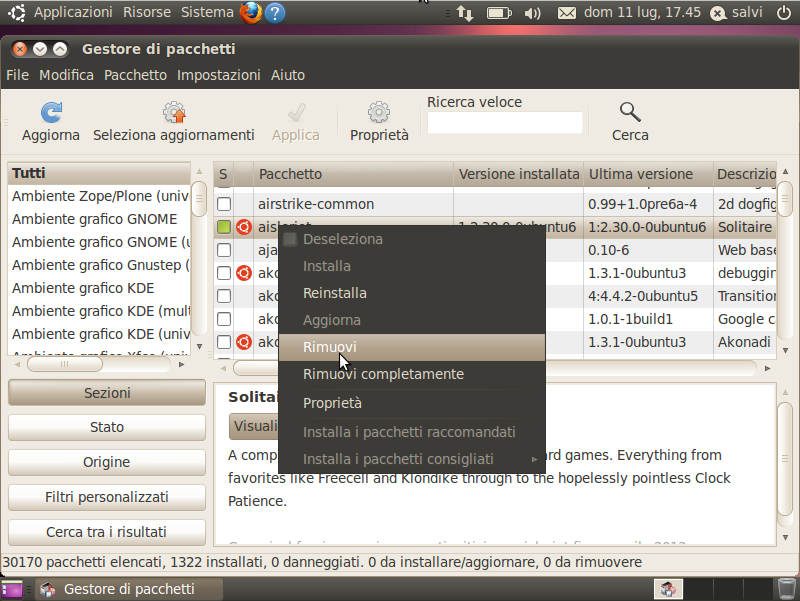Open the volume control indicator
This screenshot has width=800, height=601.
[x=533, y=13]
